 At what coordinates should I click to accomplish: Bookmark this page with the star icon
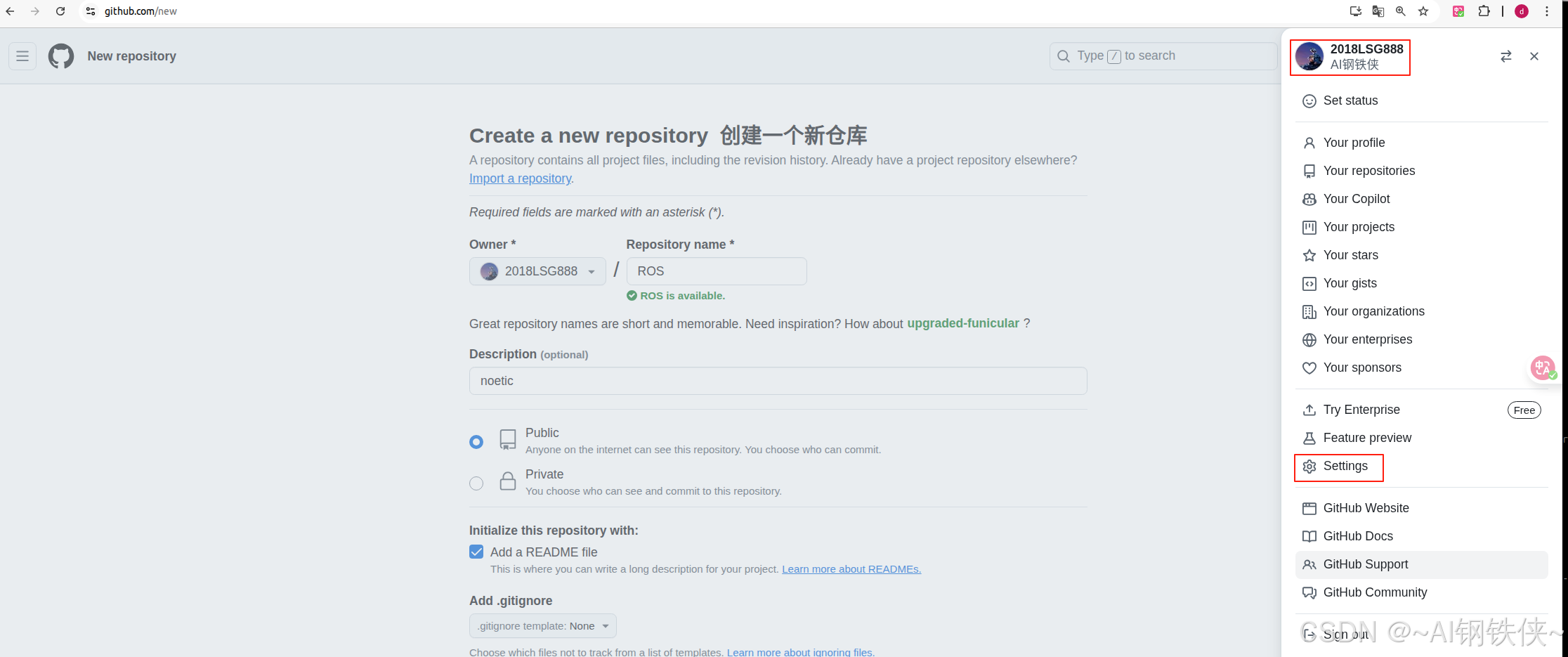1423,11
